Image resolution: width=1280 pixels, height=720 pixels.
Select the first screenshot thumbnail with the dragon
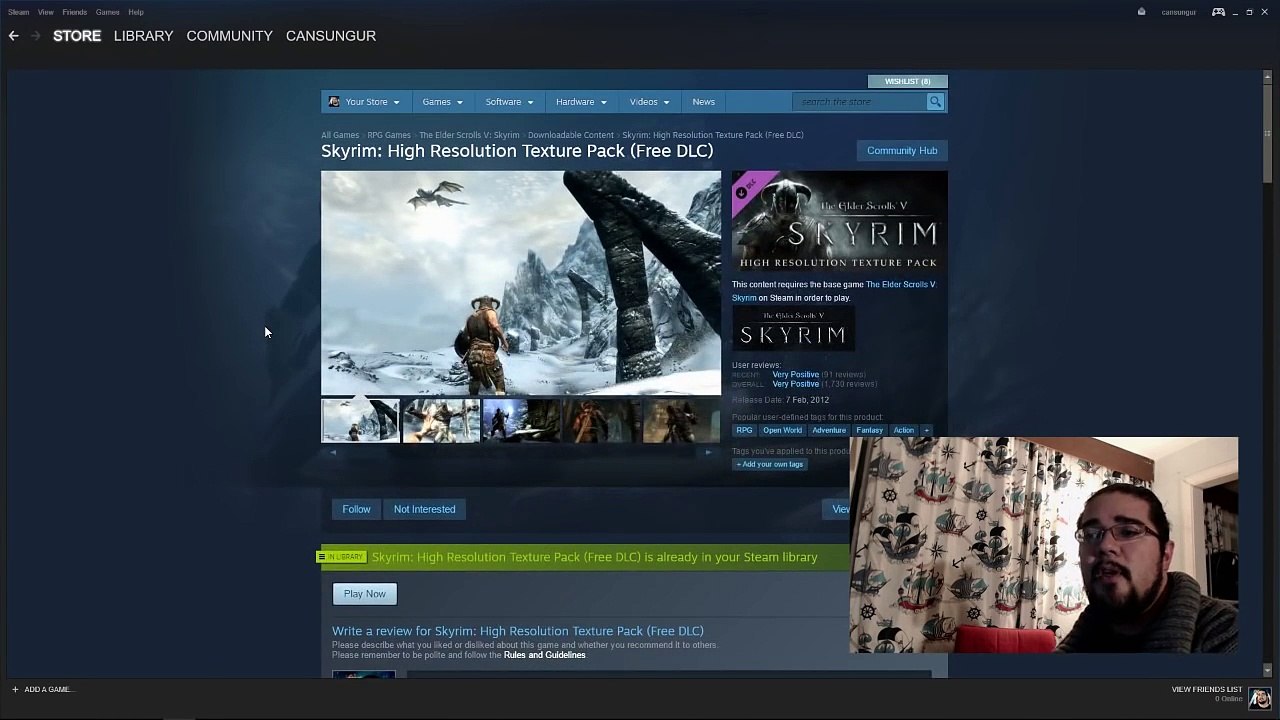coord(360,421)
